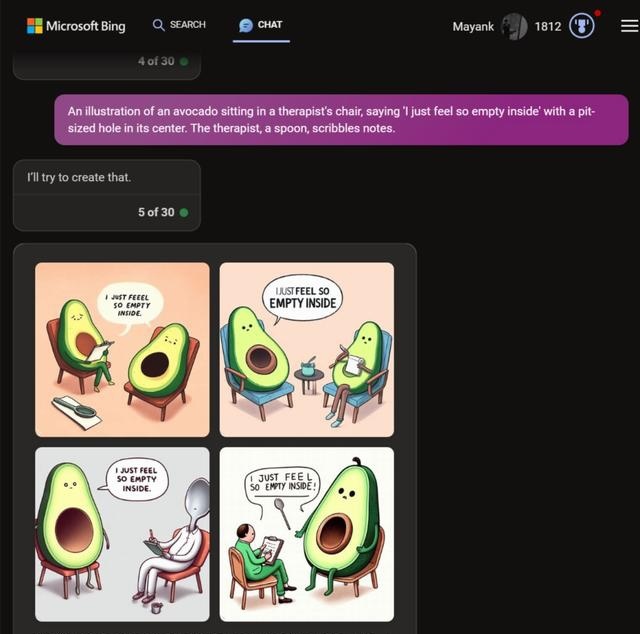This screenshot has width=640, height=634.
Task: Click the Mayank account name
Action: (473, 27)
